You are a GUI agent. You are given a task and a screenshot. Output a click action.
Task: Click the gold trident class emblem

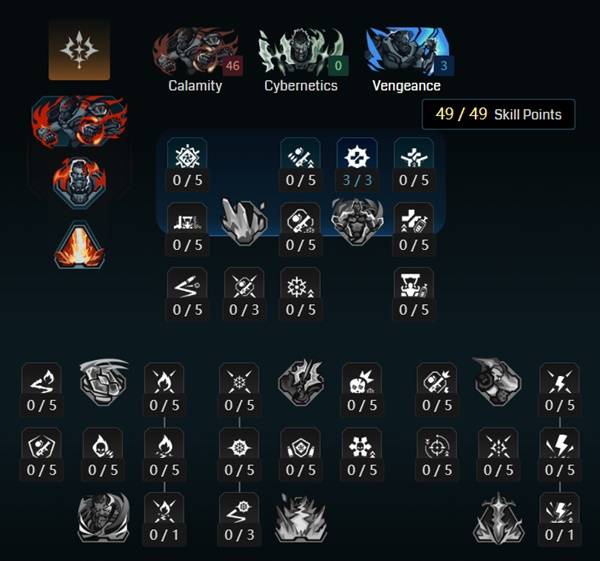pos(79,50)
